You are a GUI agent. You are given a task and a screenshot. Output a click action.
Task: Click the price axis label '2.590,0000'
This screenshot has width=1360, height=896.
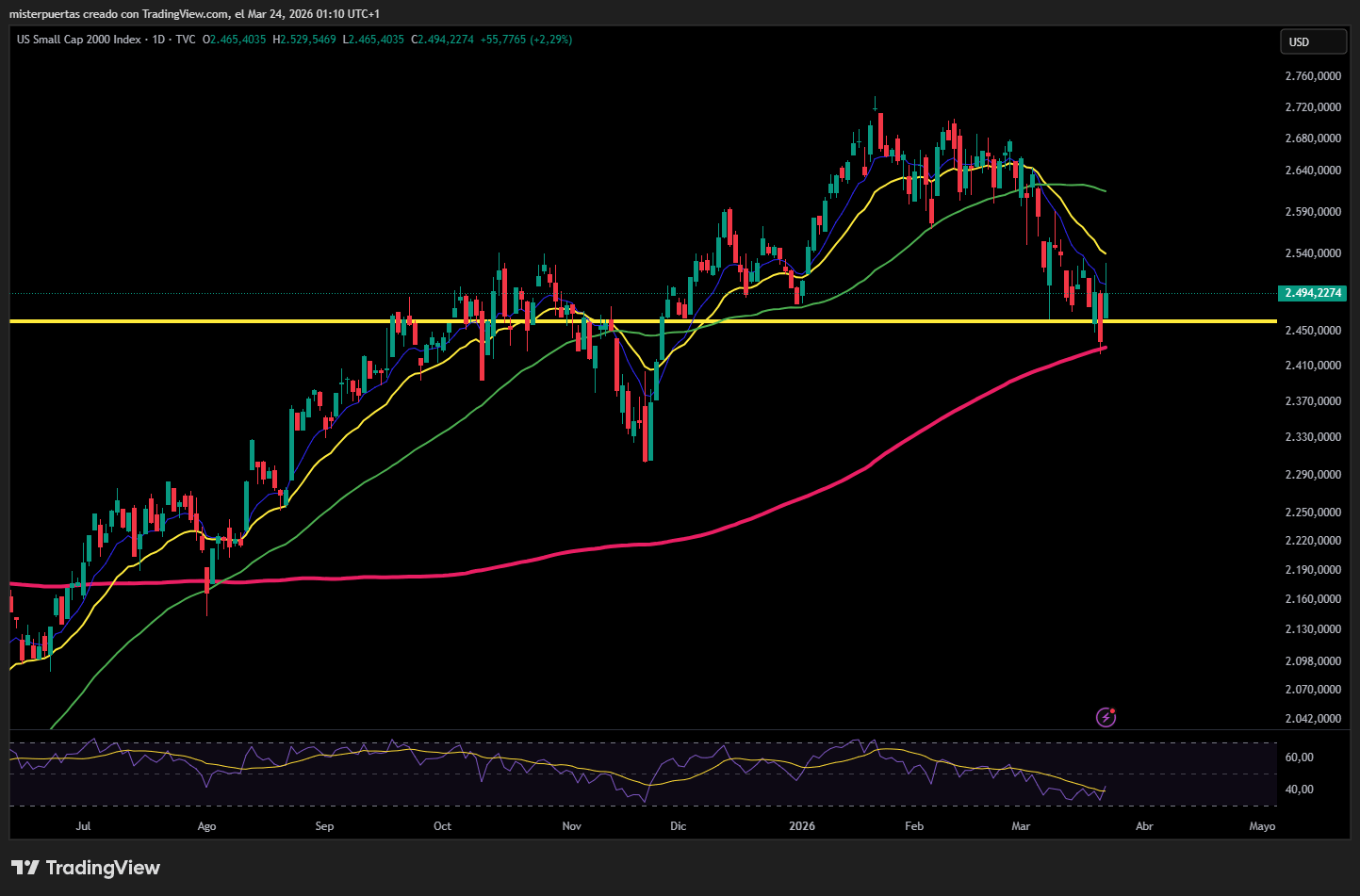click(x=1313, y=212)
